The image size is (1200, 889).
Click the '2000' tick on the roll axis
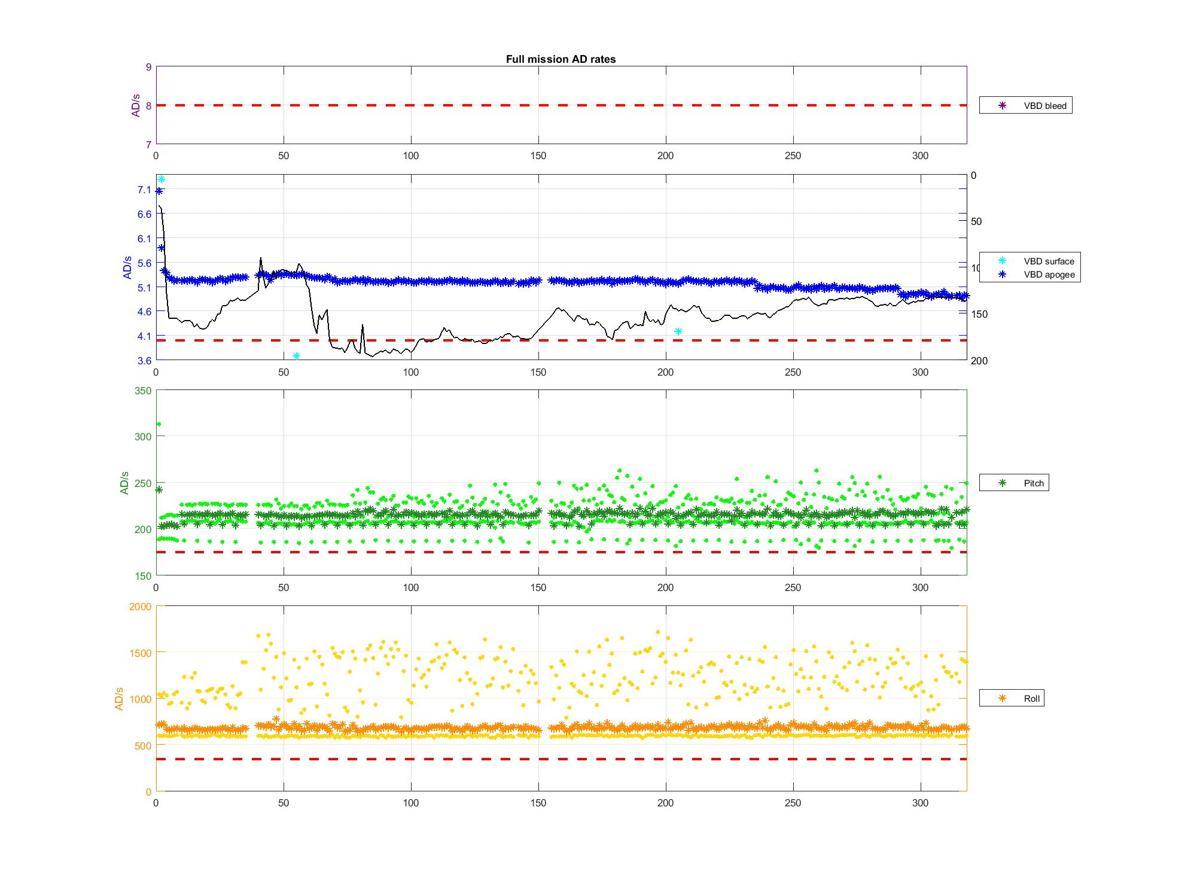pyautogui.click(x=140, y=607)
